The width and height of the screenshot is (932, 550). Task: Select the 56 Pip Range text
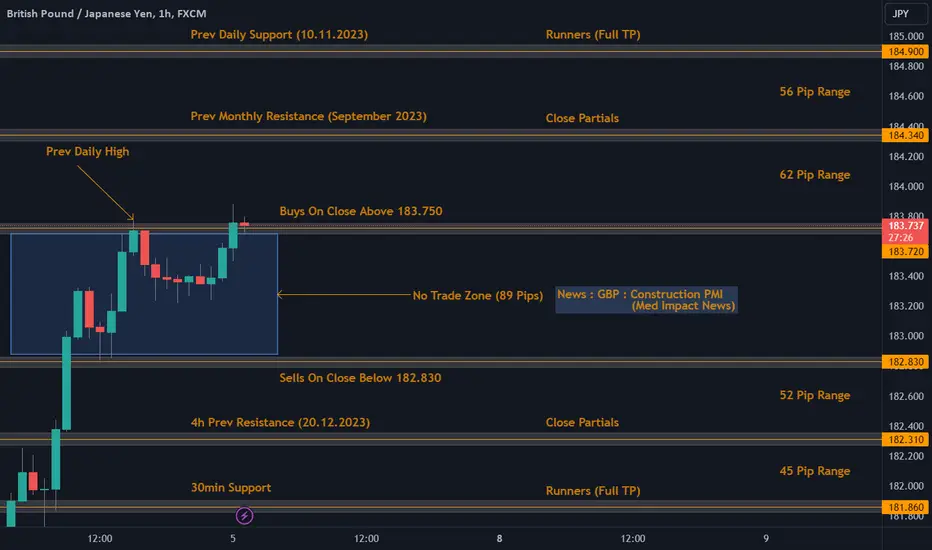[814, 92]
